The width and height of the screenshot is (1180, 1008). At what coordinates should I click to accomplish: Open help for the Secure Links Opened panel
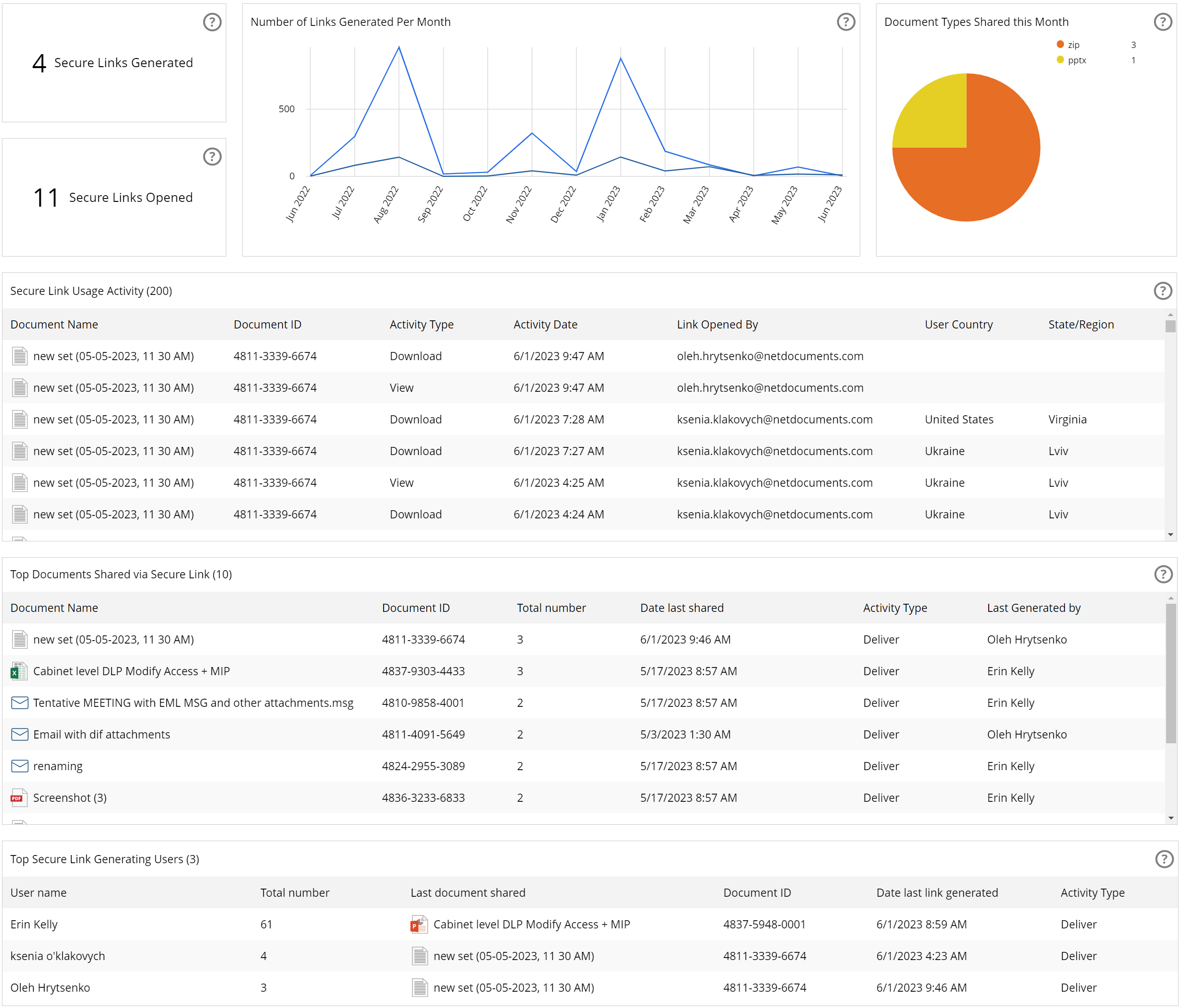tap(212, 157)
